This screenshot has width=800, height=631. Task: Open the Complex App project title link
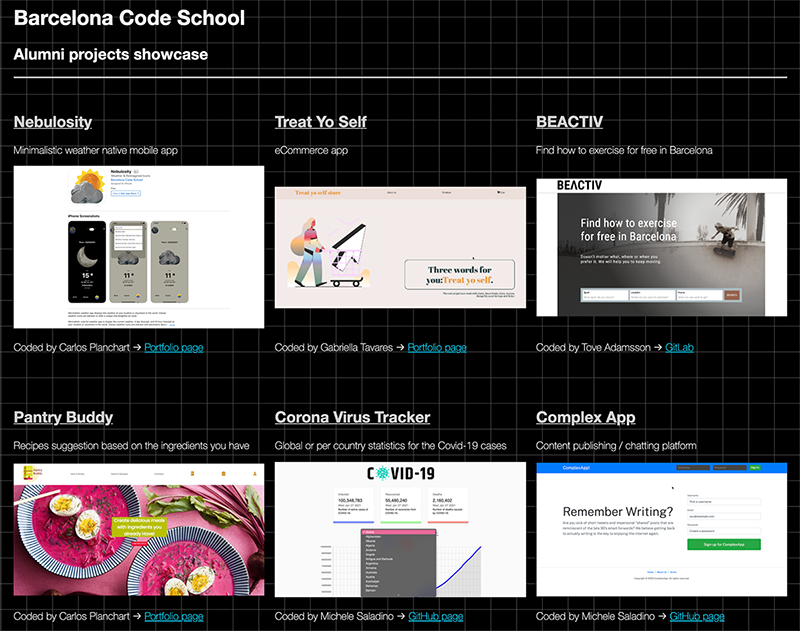[x=586, y=417]
